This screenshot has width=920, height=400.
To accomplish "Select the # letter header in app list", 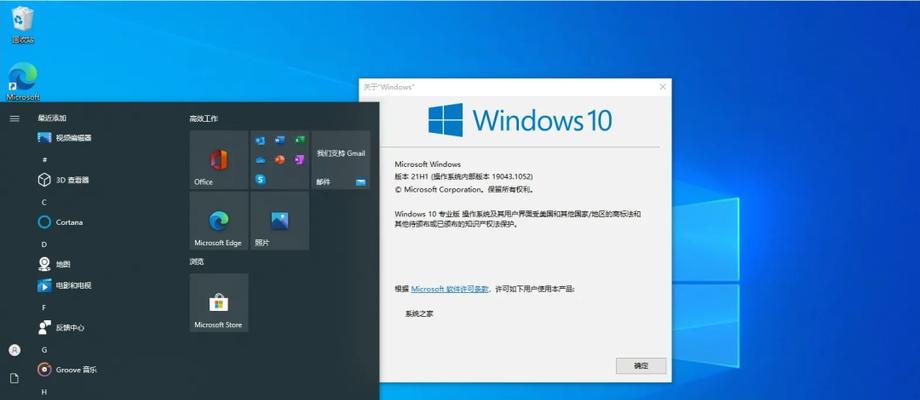I will (x=45, y=160).
